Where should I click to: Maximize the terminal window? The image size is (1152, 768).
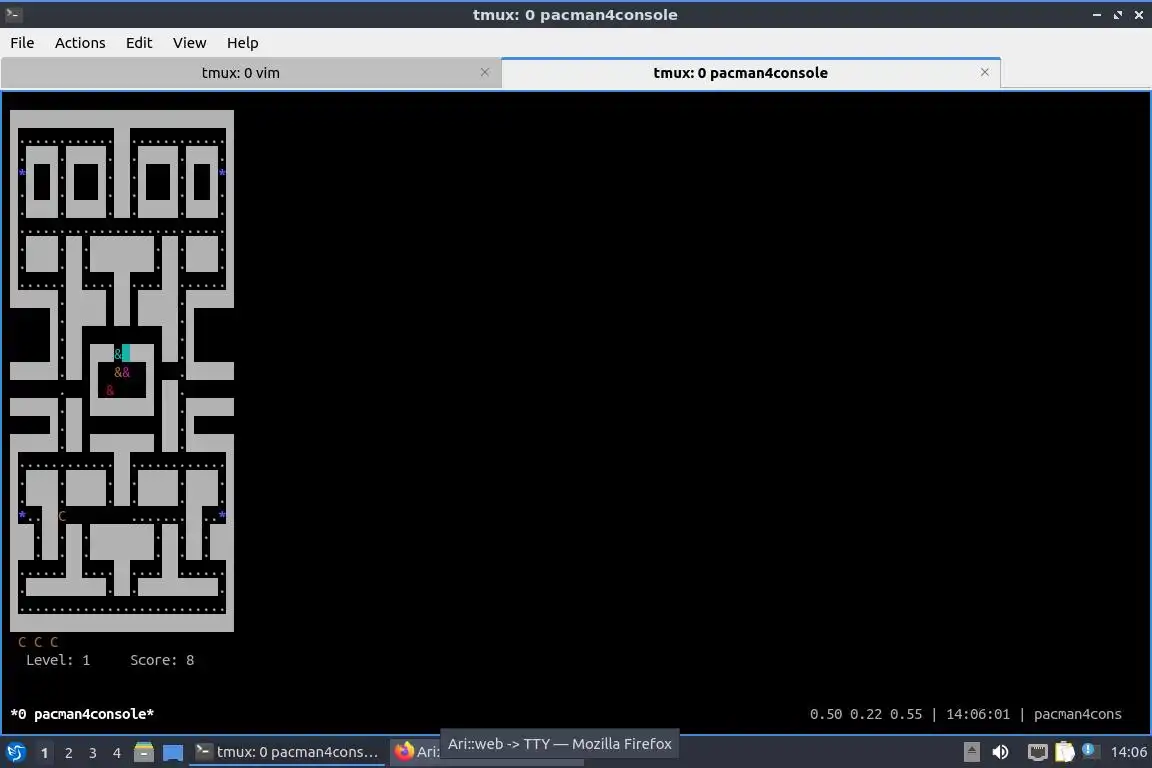click(x=1117, y=15)
